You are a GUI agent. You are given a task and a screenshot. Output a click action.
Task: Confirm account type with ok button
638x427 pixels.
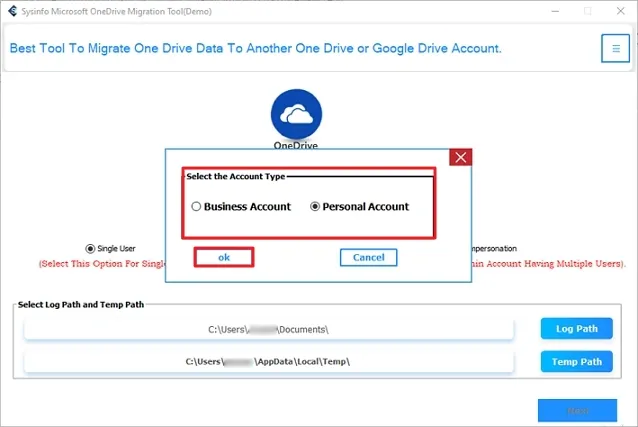[224, 257]
